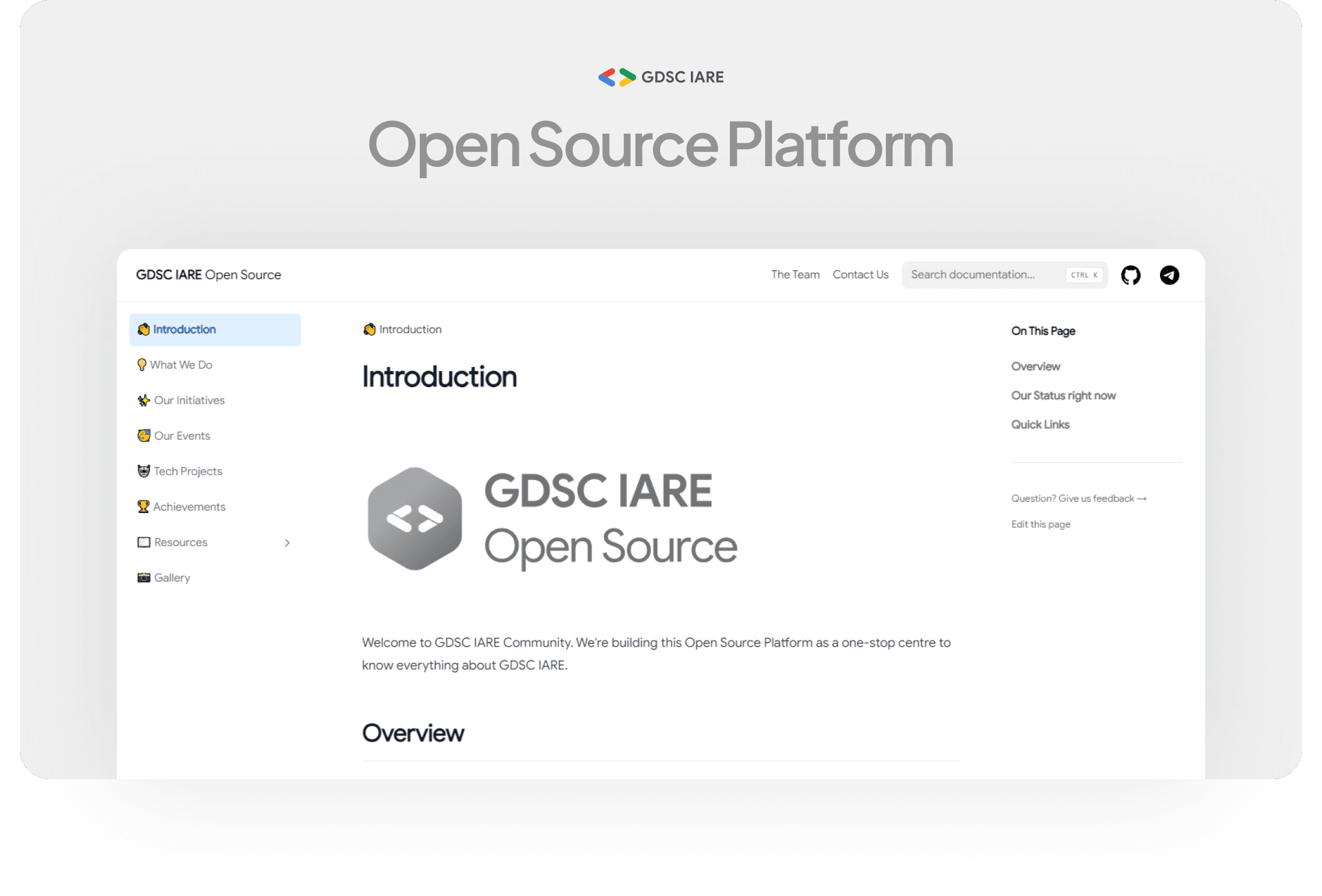
Task: Select Introduction in the sidebar
Action: (215, 330)
